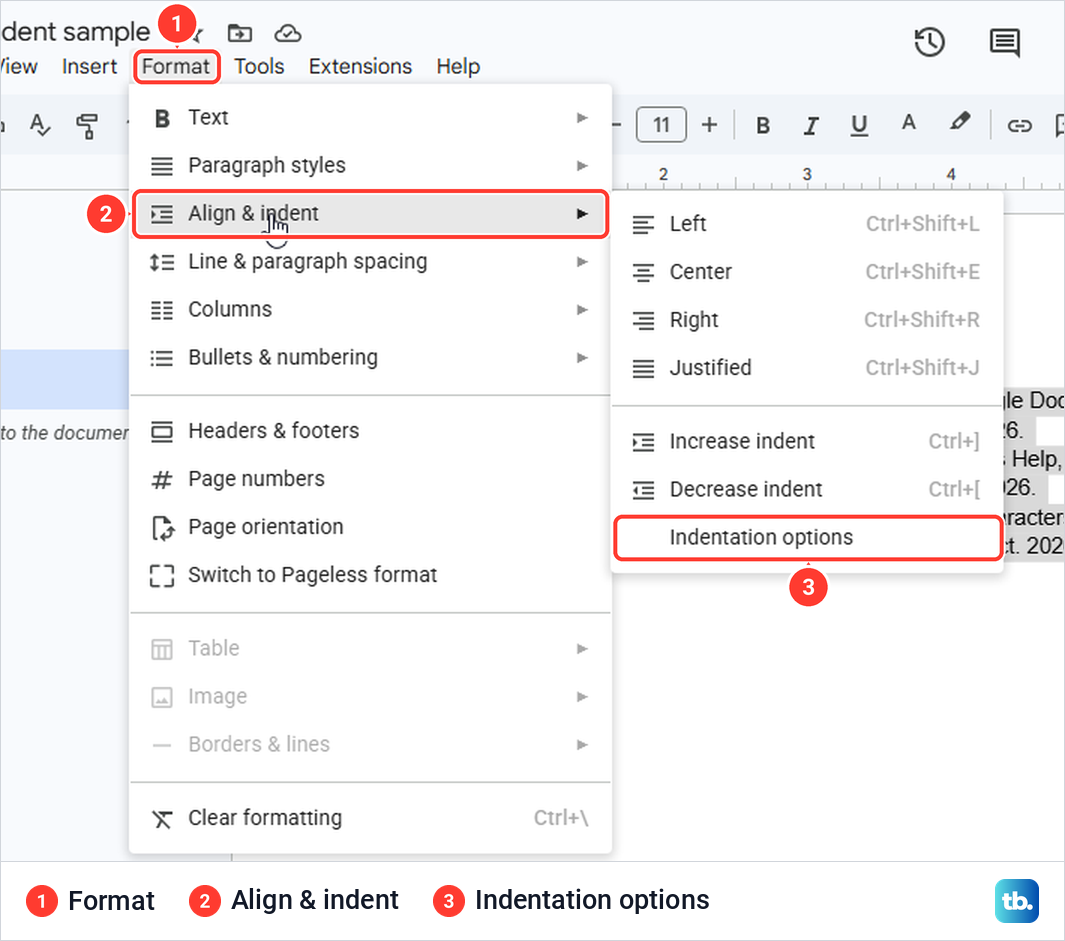Choose Clear formatting entry
1065x941 pixels.
[x=370, y=818]
